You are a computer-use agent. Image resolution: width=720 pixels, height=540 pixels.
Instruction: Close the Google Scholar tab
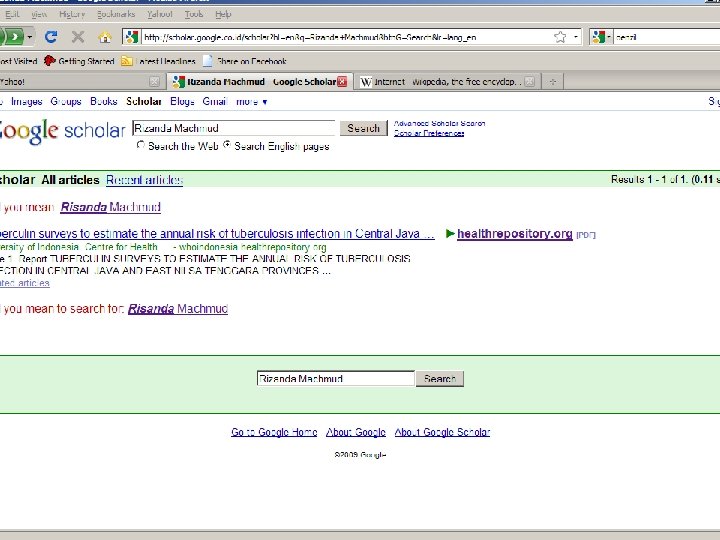[342, 82]
